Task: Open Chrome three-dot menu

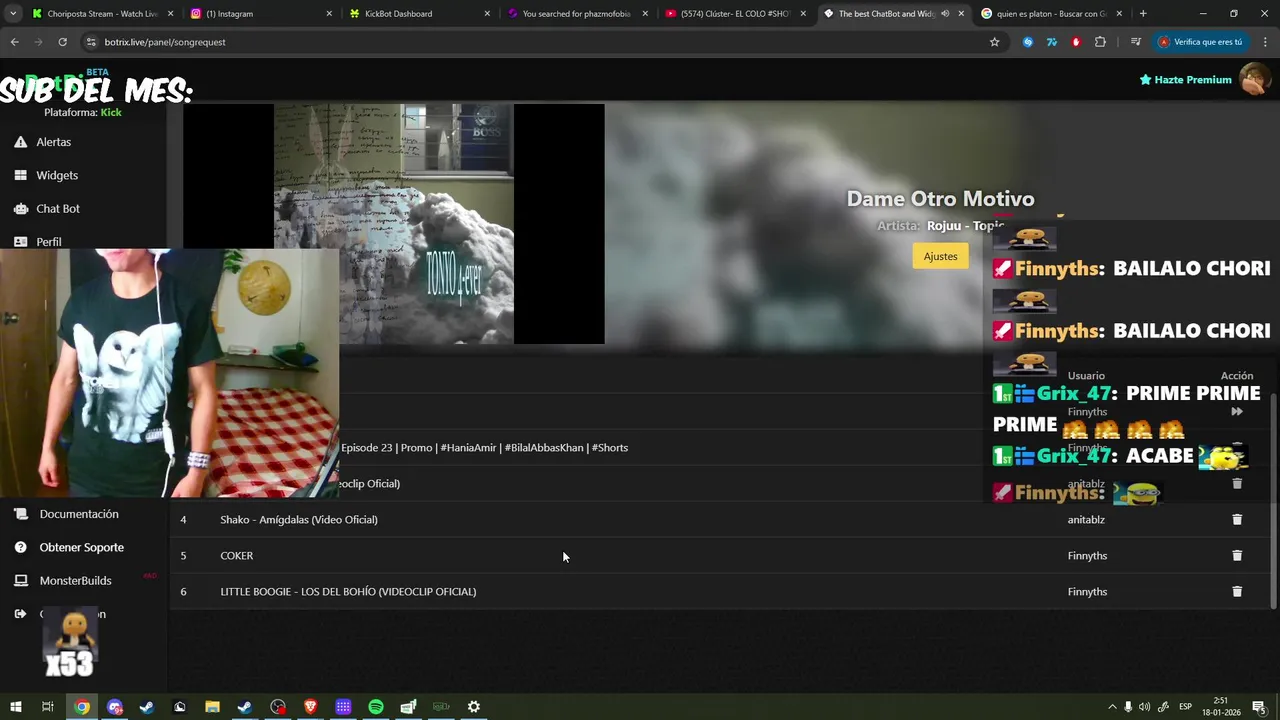Action: pyautogui.click(x=1265, y=42)
